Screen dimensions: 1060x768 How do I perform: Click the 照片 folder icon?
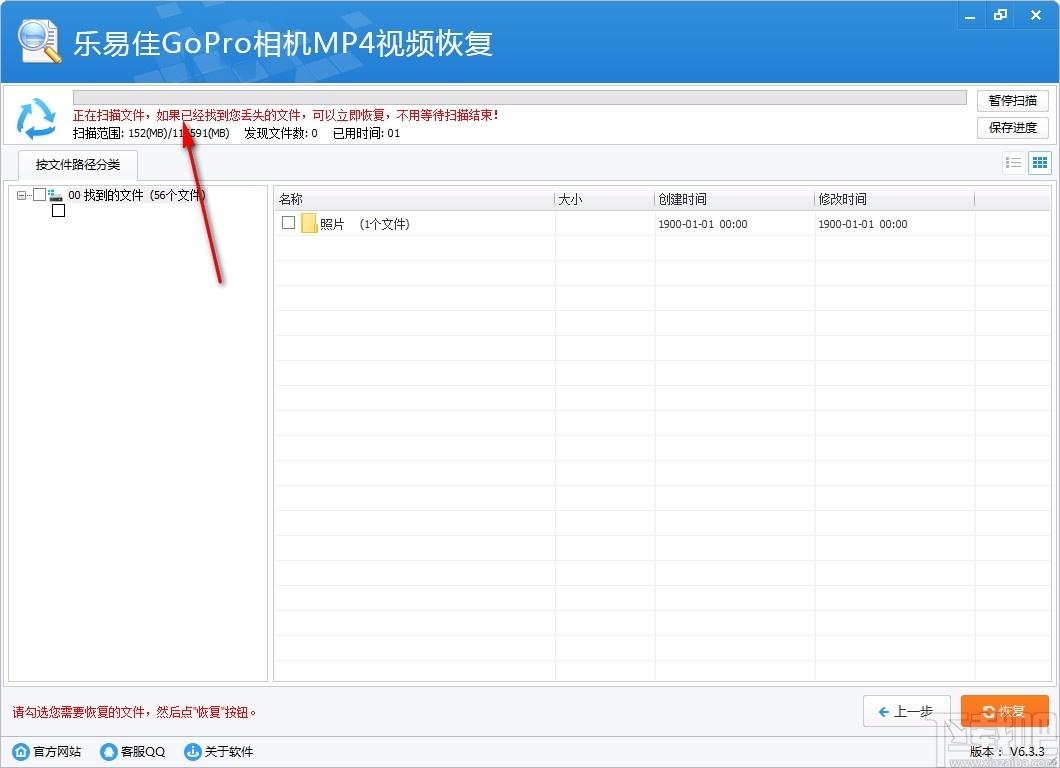tap(309, 223)
